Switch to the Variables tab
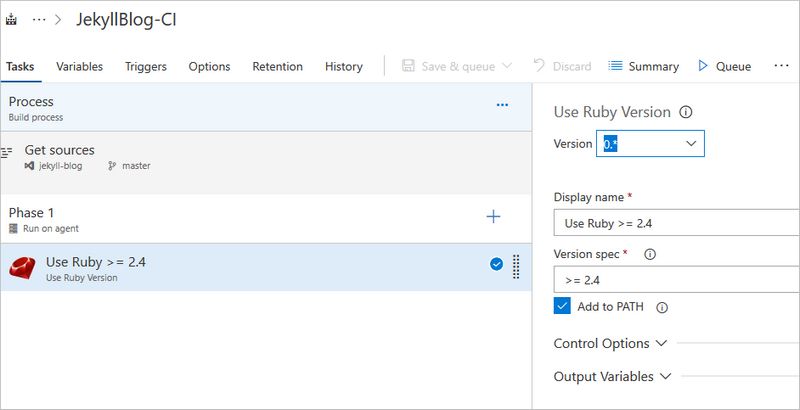 pos(79,67)
